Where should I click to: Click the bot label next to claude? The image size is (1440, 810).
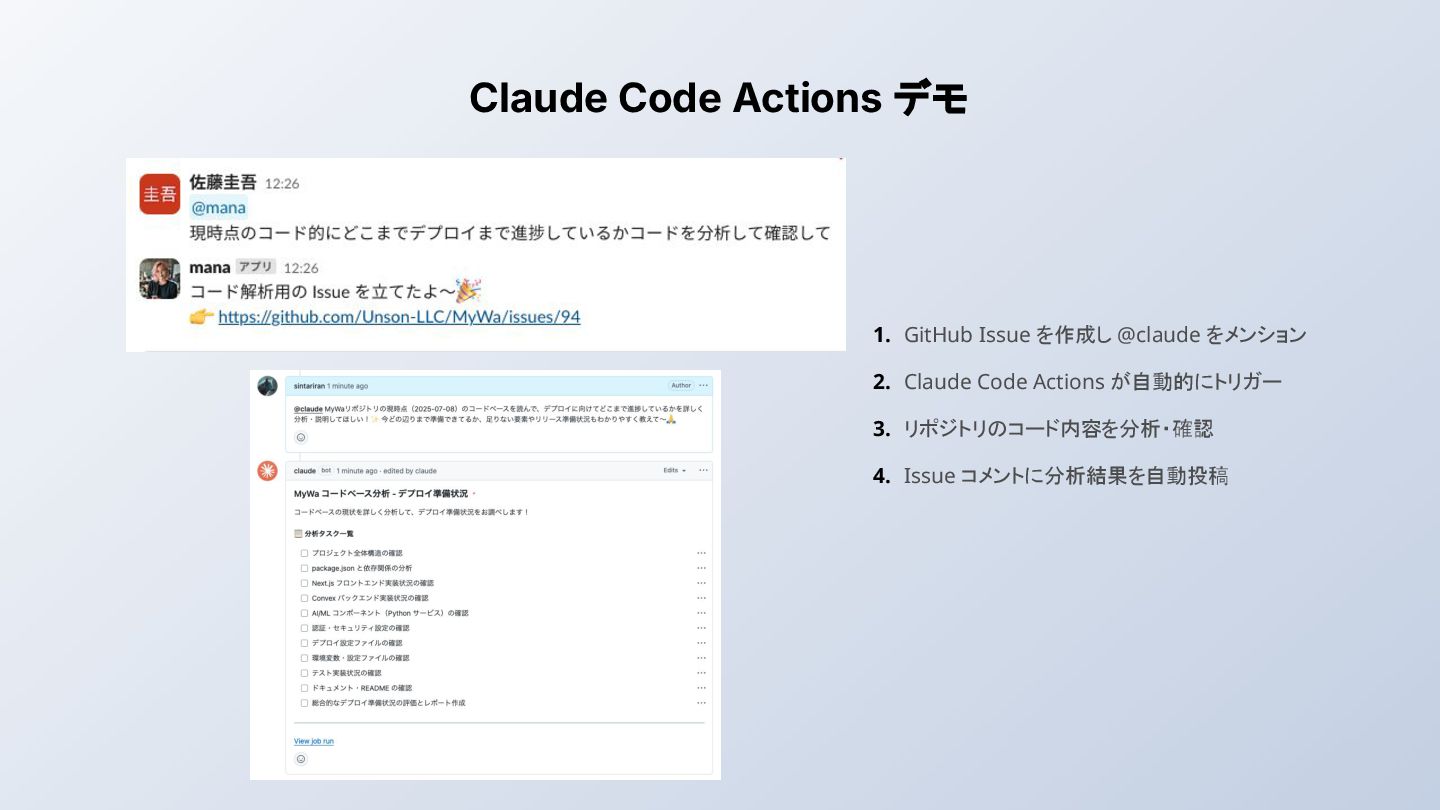click(326, 470)
